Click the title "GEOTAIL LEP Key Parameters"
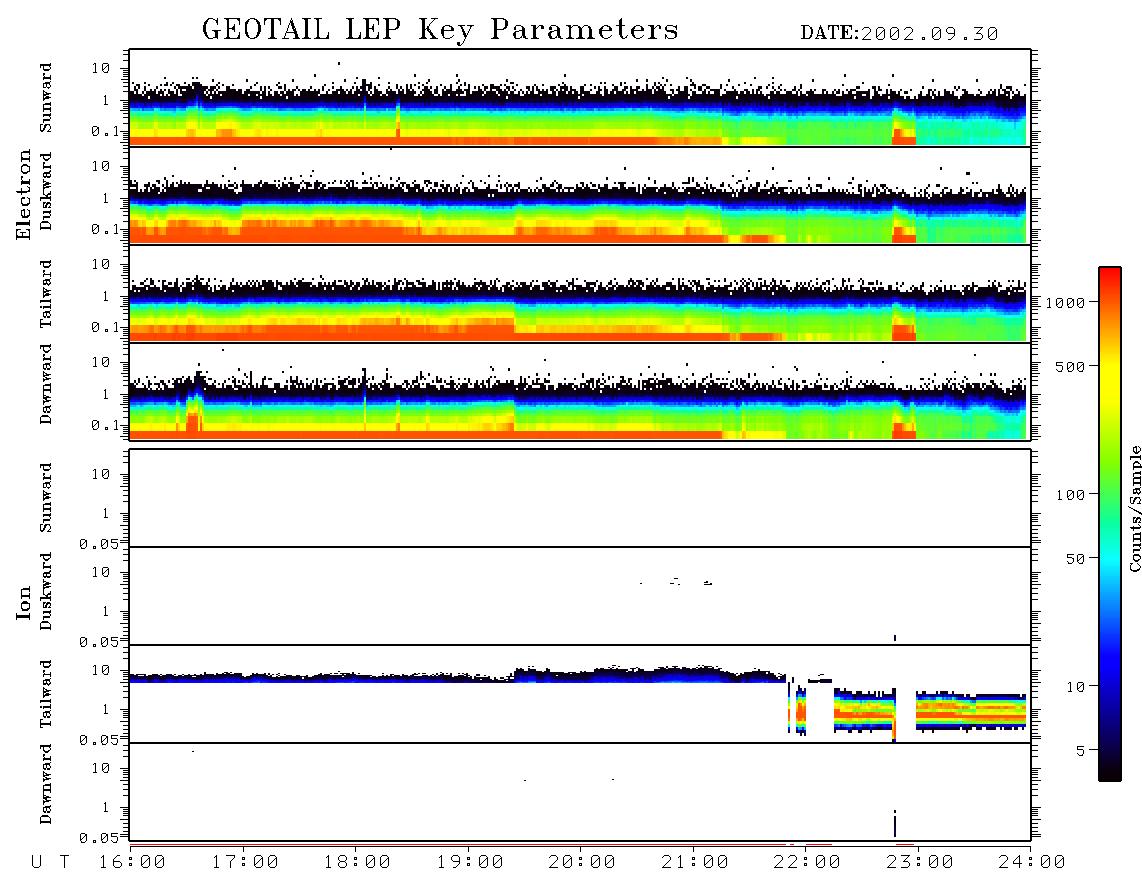 coord(440,30)
